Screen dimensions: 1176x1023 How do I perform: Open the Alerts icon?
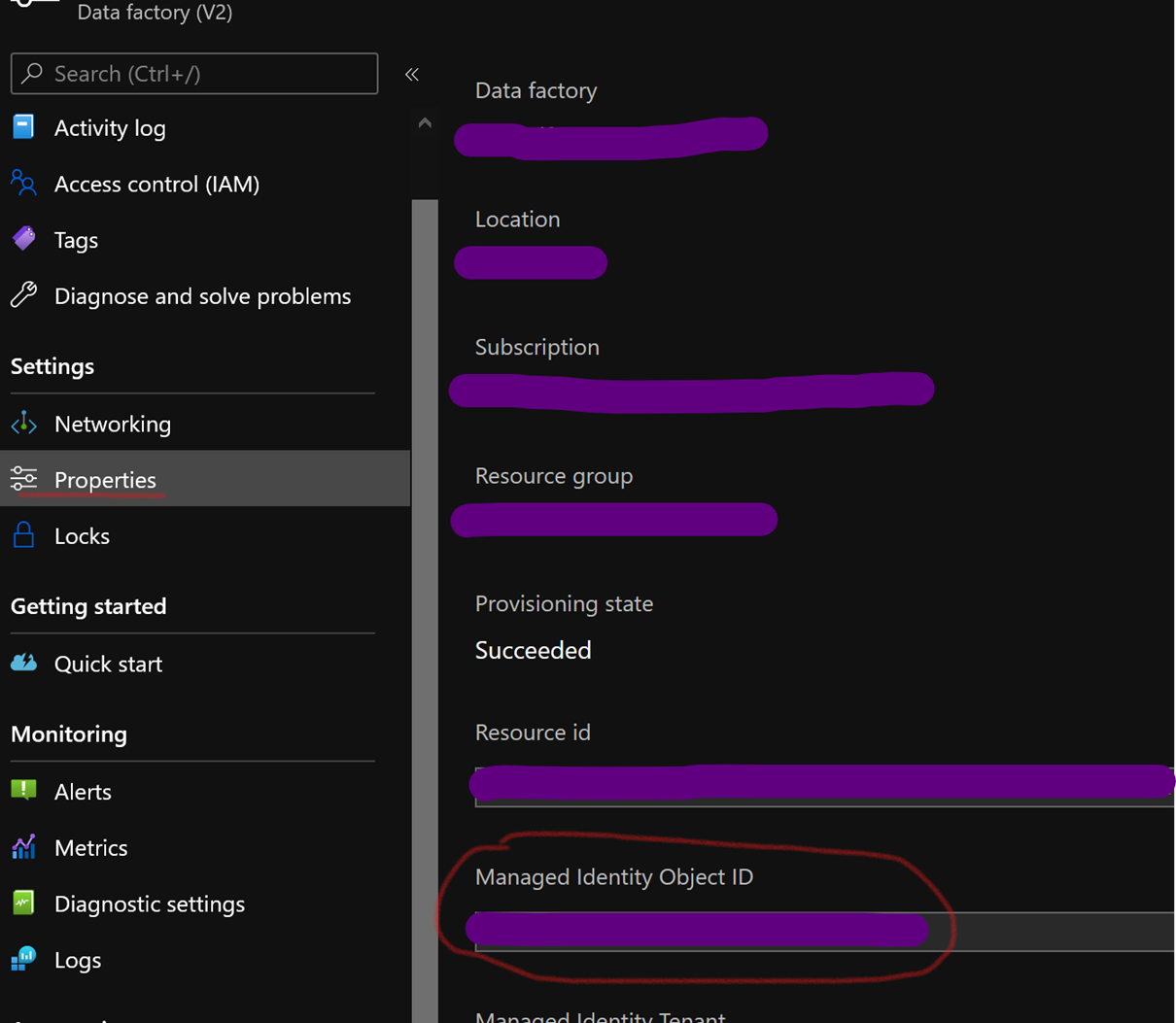tap(23, 791)
